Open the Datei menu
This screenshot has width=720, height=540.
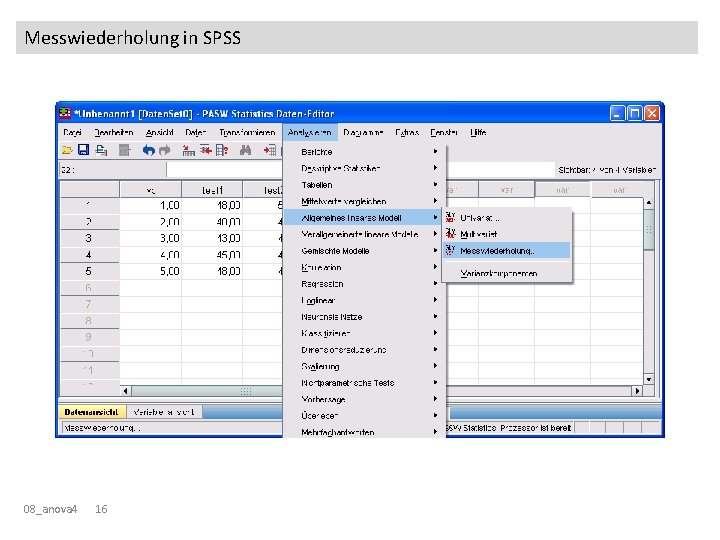(x=72, y=132)
